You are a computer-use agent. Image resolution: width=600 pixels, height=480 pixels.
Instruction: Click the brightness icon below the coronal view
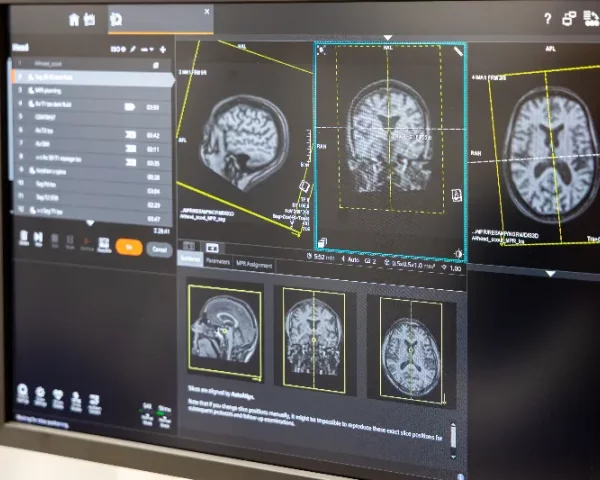[459, 254]
